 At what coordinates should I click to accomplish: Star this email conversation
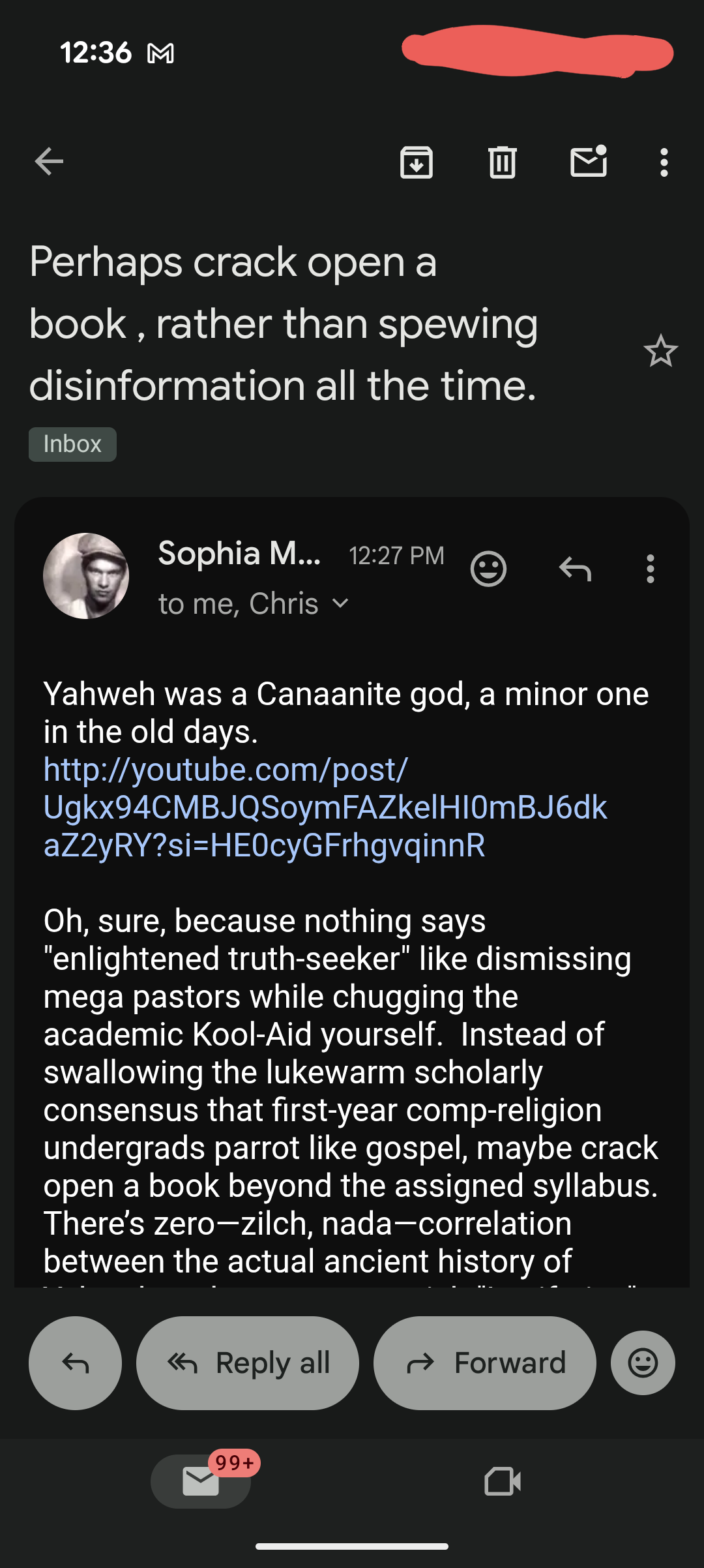tap(660, 352)
